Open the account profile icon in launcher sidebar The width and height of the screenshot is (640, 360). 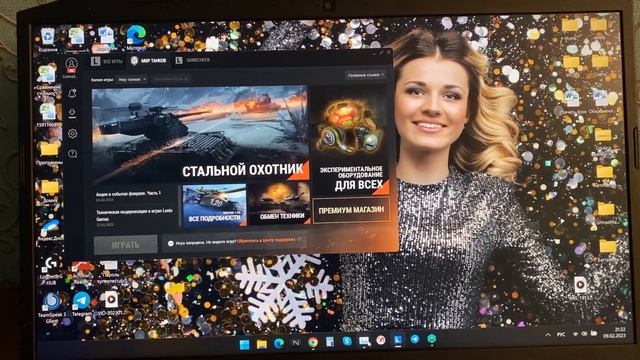[71, 64]
